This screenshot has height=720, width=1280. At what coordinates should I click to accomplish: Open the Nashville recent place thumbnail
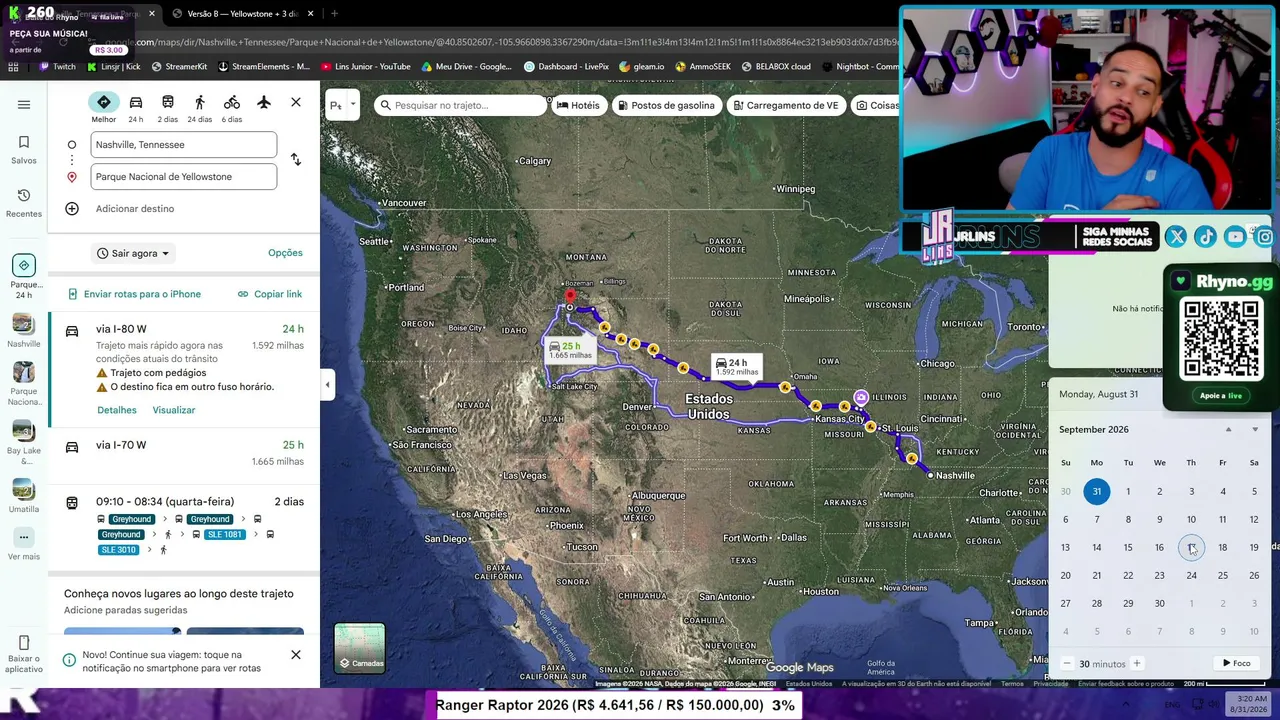point(24,331)
